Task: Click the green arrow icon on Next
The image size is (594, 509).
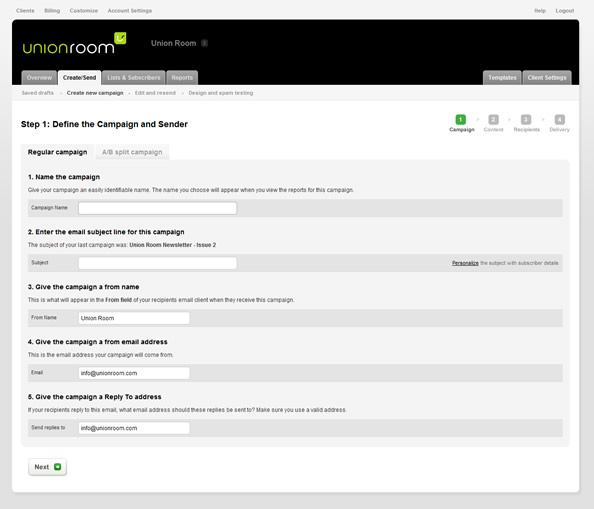Action: 58,467
